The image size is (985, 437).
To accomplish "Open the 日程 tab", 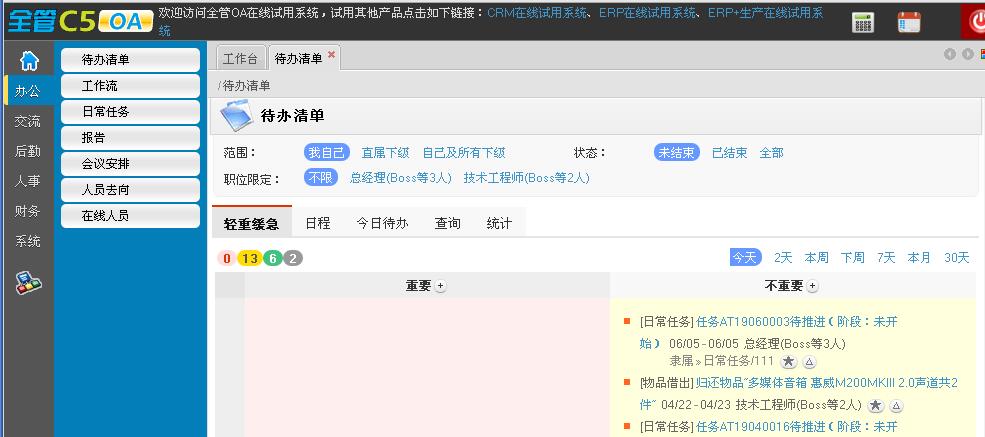I will pos(318,224).
